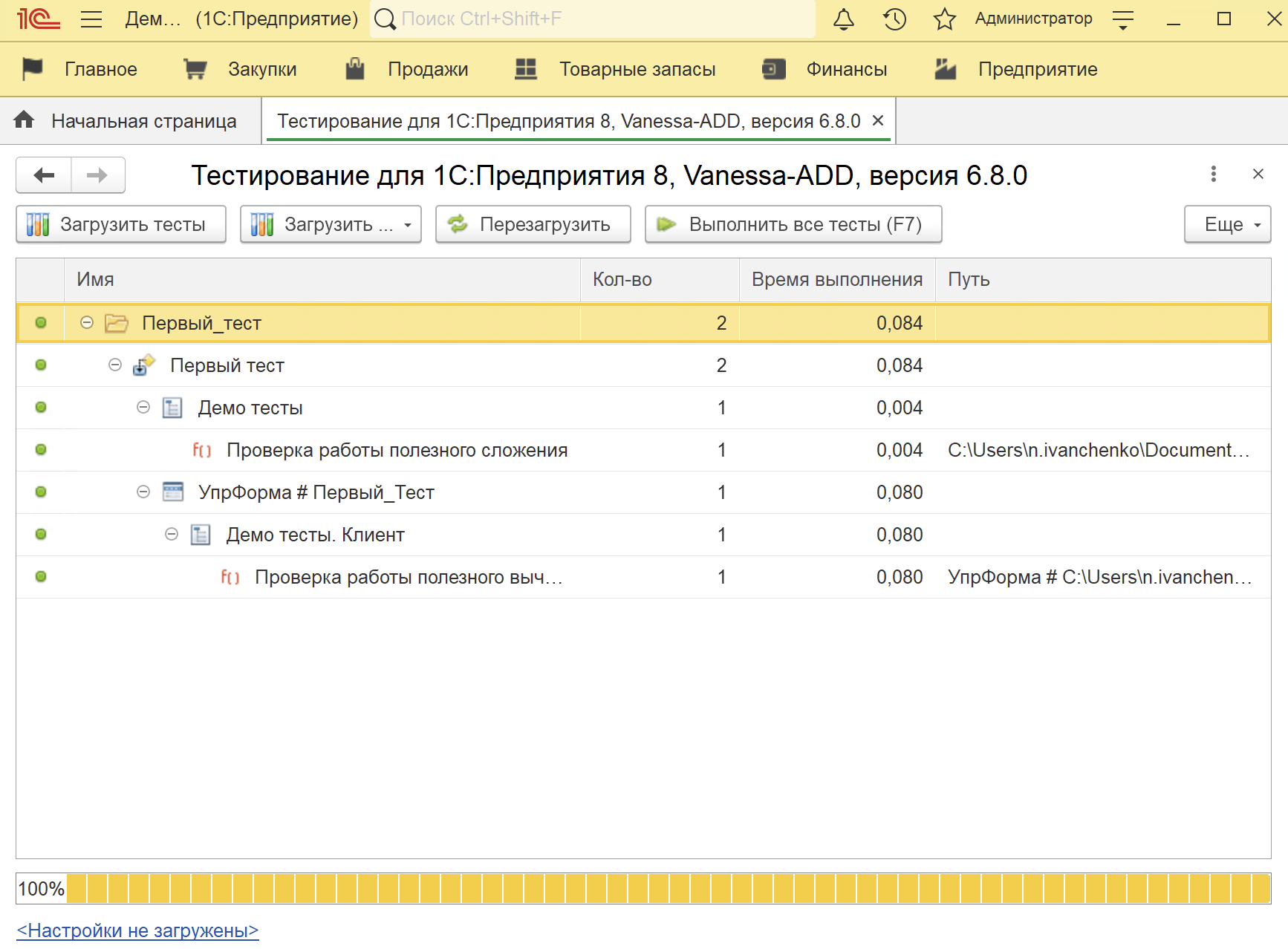Click the magnifier search icon
1288x949 pixels.
[x=385, y=19]
